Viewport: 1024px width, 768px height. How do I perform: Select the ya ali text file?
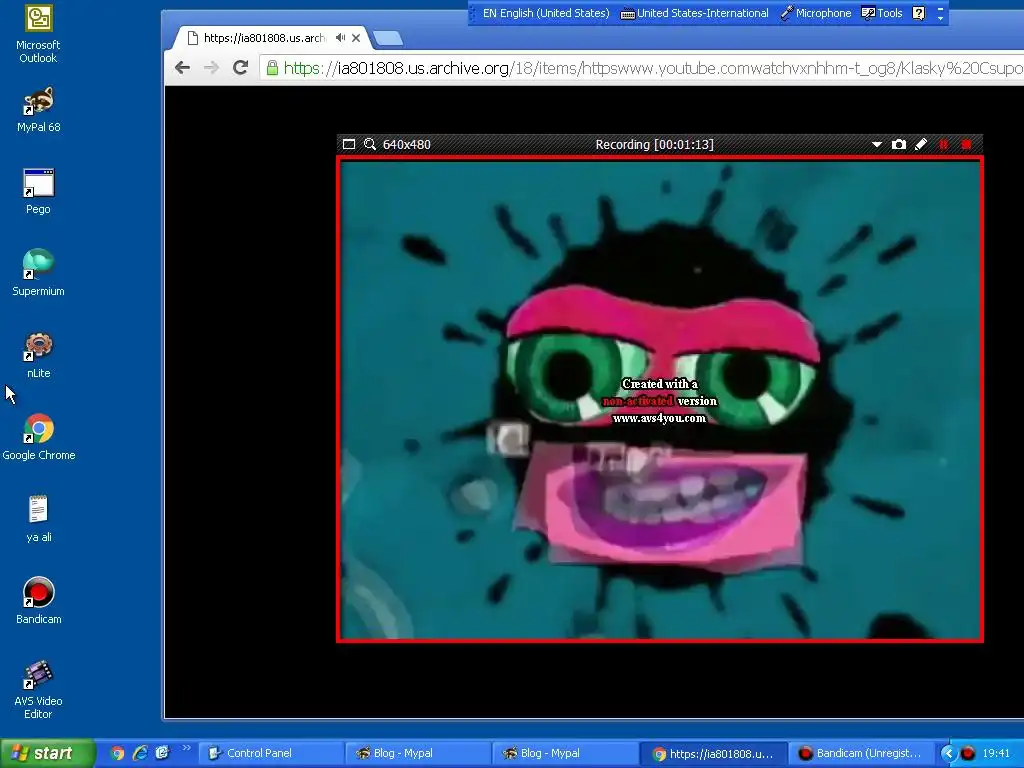pos(39,519)
